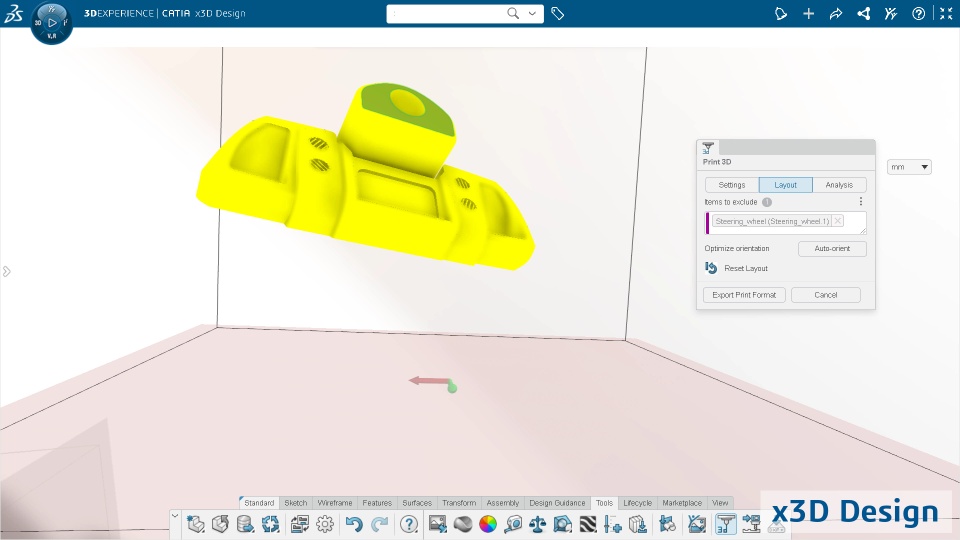960x540 pixels.
Task: Open the Items to exclude three-dot menu
Action: click(861, 201)
